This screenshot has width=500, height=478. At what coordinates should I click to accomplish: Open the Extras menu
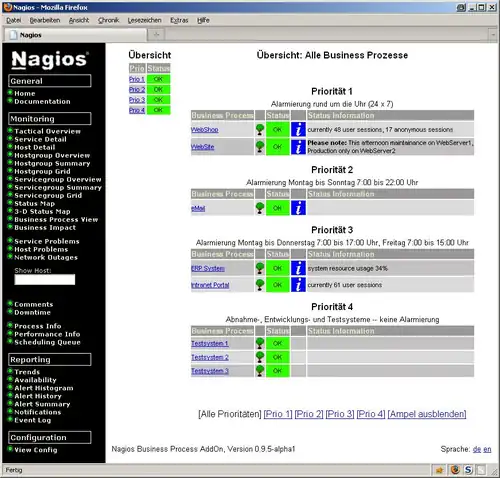click(179, 20)
